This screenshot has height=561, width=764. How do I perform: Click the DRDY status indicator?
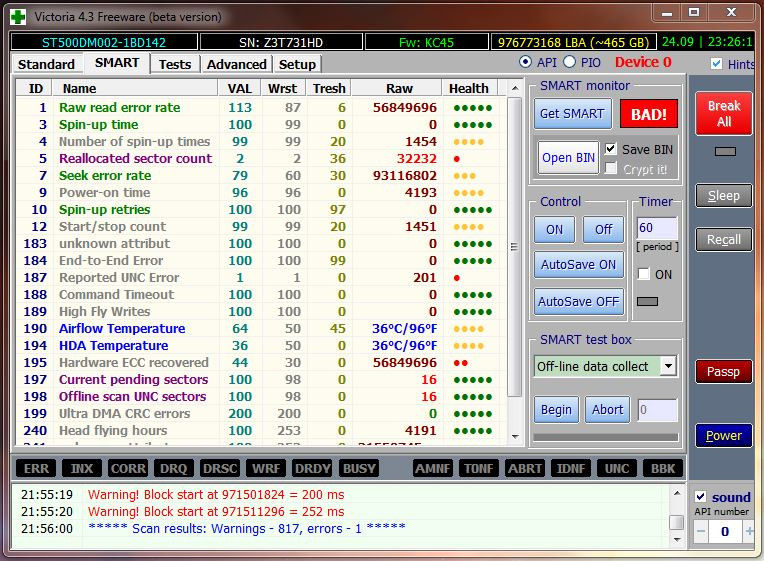pos(312,468)
